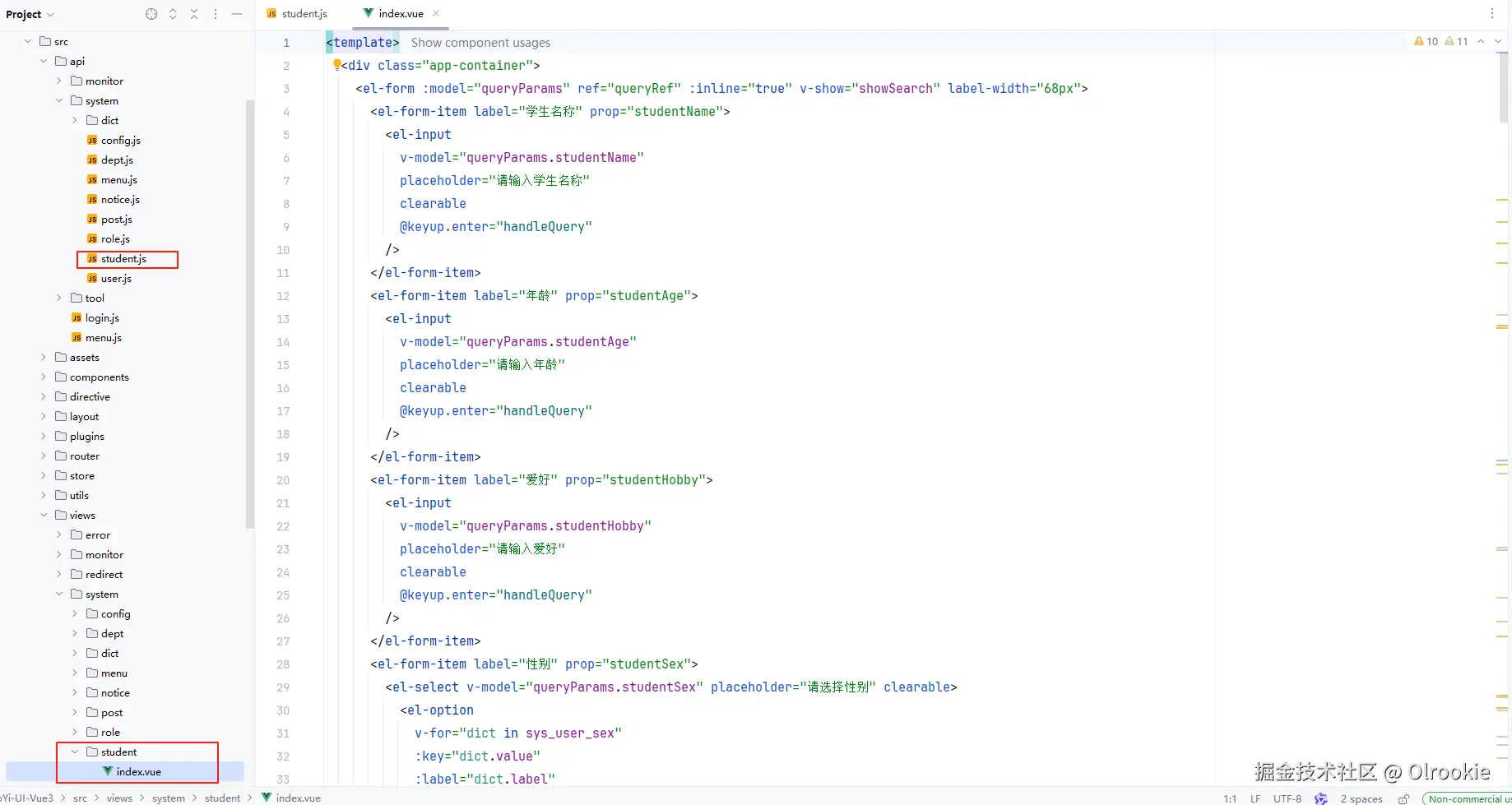Screen dimensions: 1512x805
Task: Open the 10 warnings inspection indicator
Action: tap(1426, 41)
